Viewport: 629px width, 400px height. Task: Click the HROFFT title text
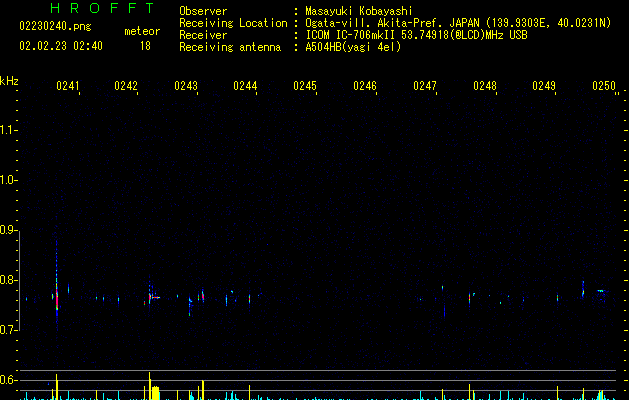click(103, 8)
